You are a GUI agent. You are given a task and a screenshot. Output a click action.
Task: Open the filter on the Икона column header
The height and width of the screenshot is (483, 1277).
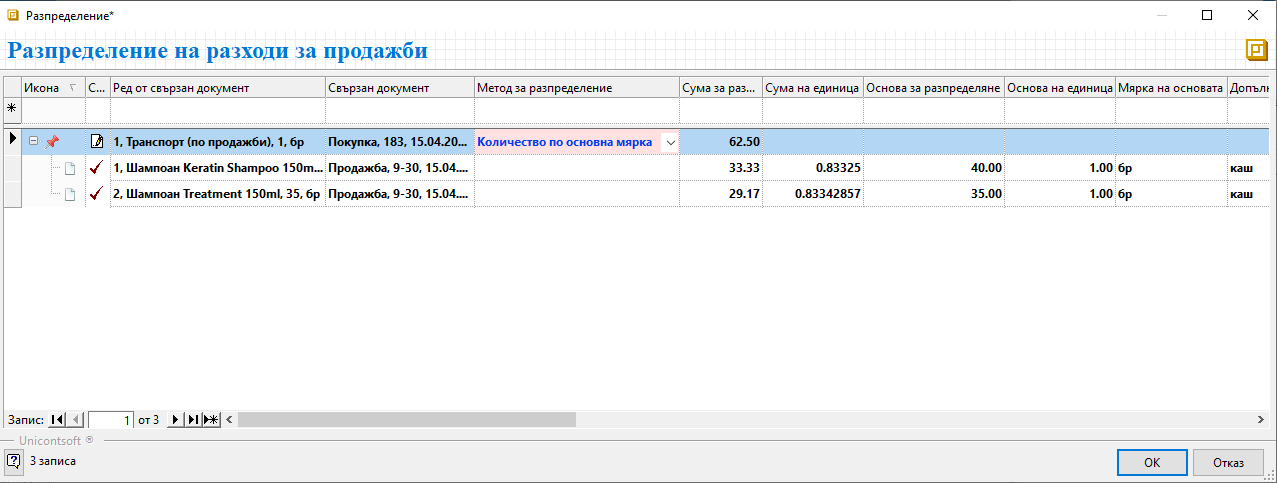pyautogui.click(x=71, y=88)
